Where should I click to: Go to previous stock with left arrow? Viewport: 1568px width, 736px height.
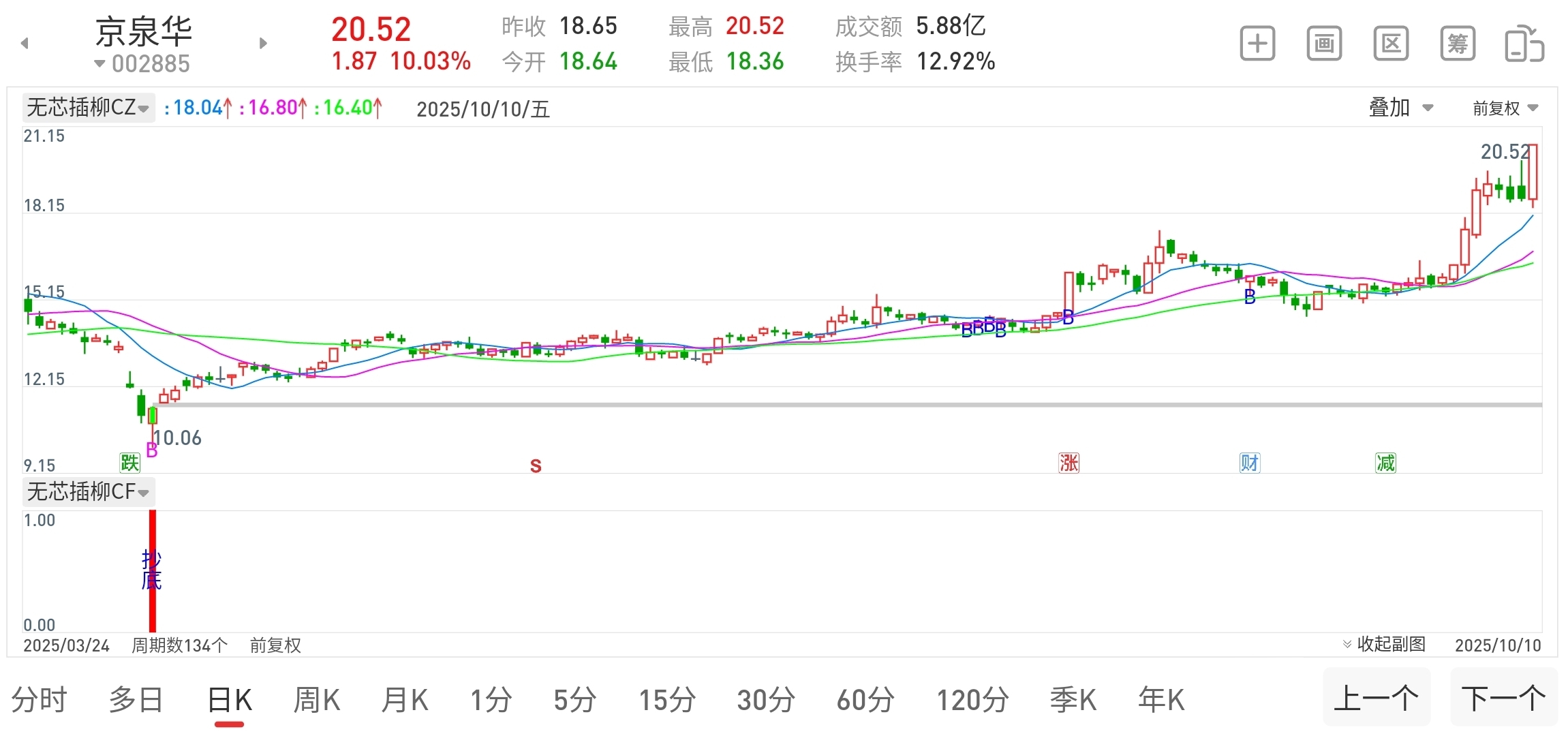25,44
